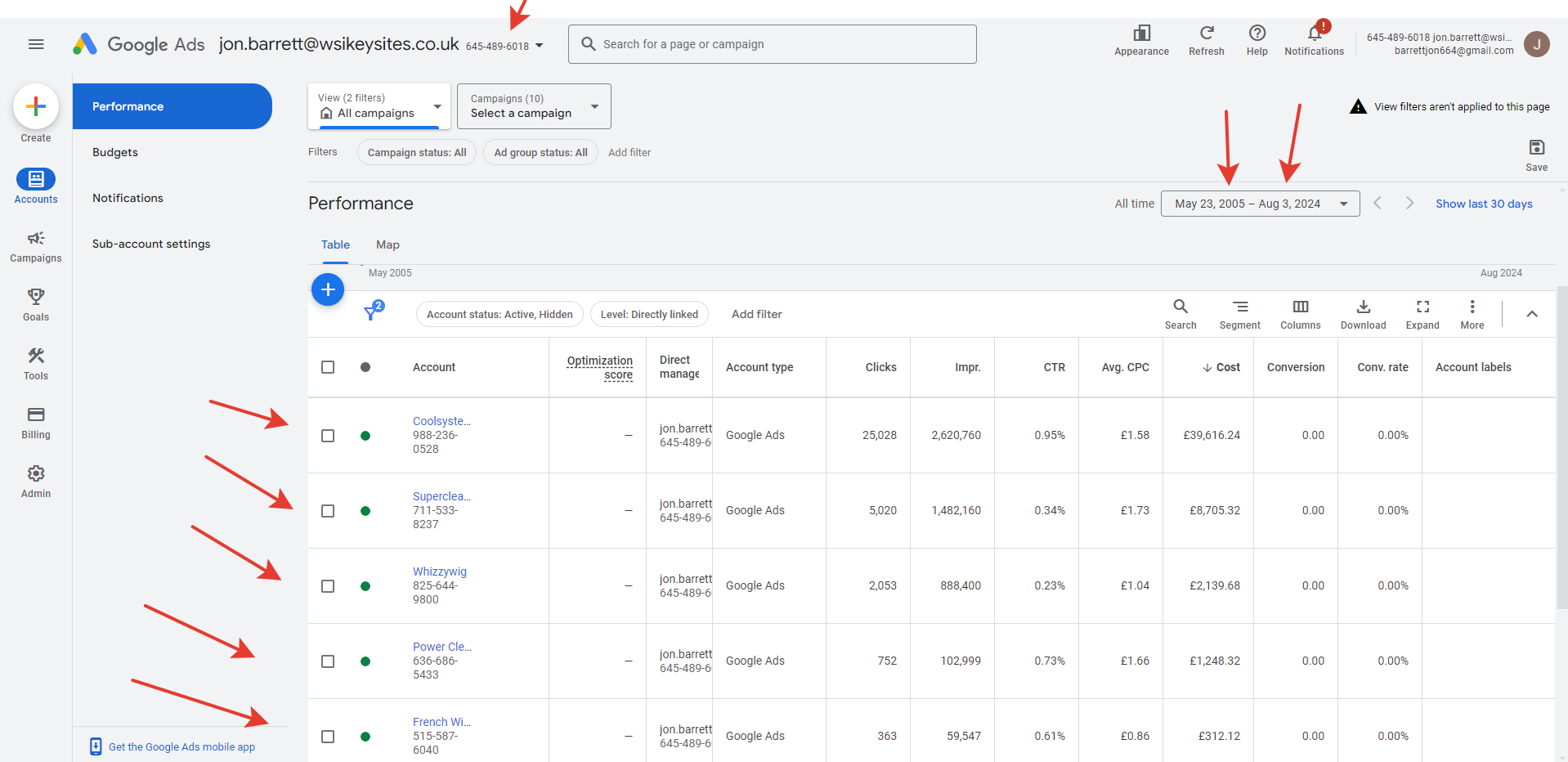Open Level: Directly linked filter chip

pos(649,315)
